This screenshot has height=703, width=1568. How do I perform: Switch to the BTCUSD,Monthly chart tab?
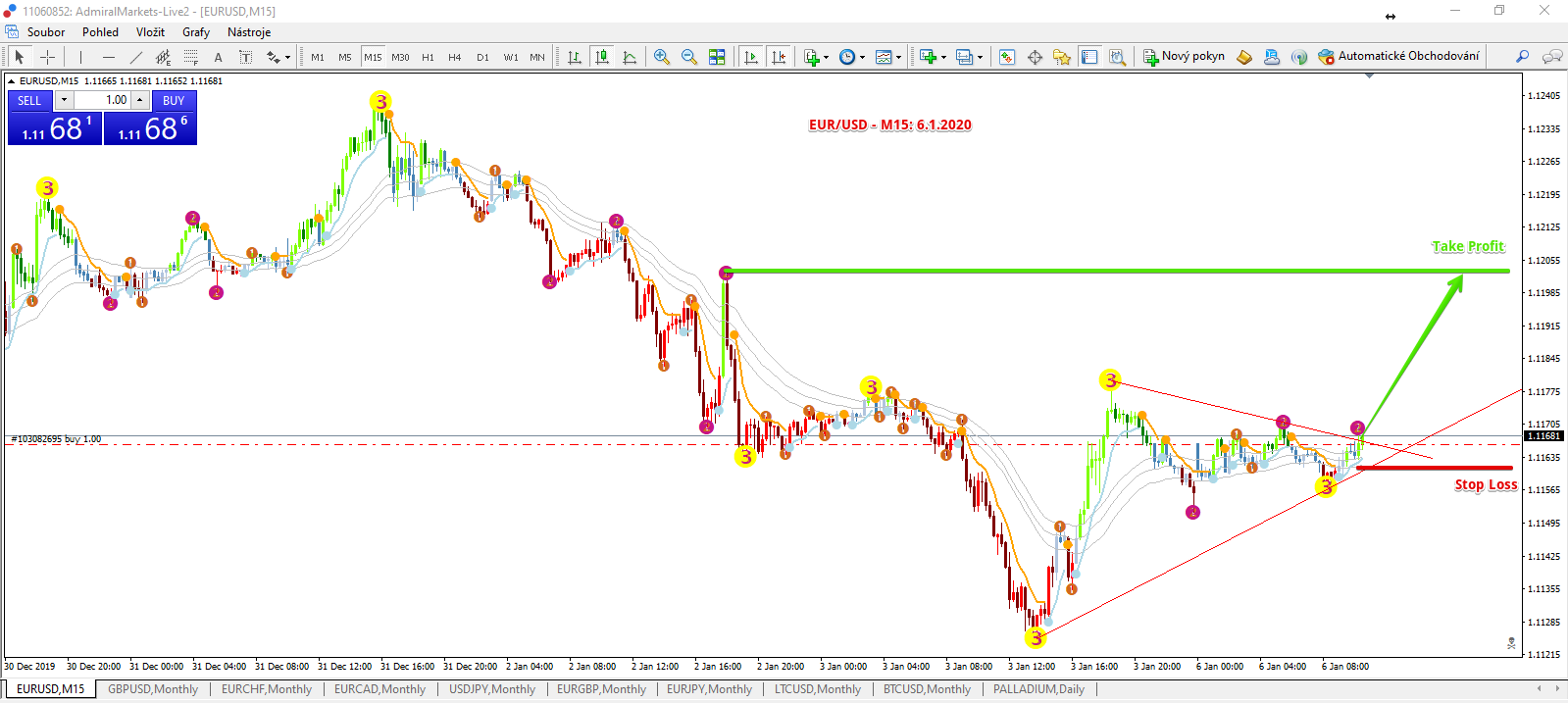tap(927, 689)
